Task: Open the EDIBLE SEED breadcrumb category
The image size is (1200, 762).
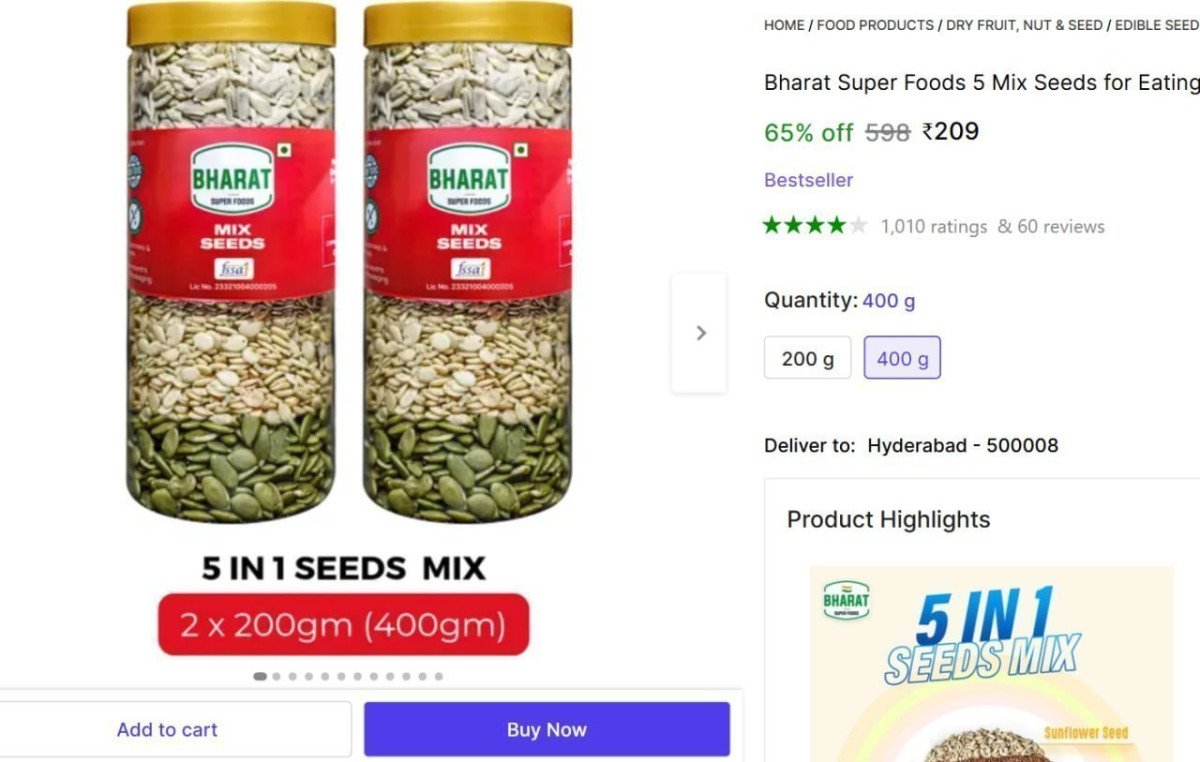Action: tap(1156, 25)
